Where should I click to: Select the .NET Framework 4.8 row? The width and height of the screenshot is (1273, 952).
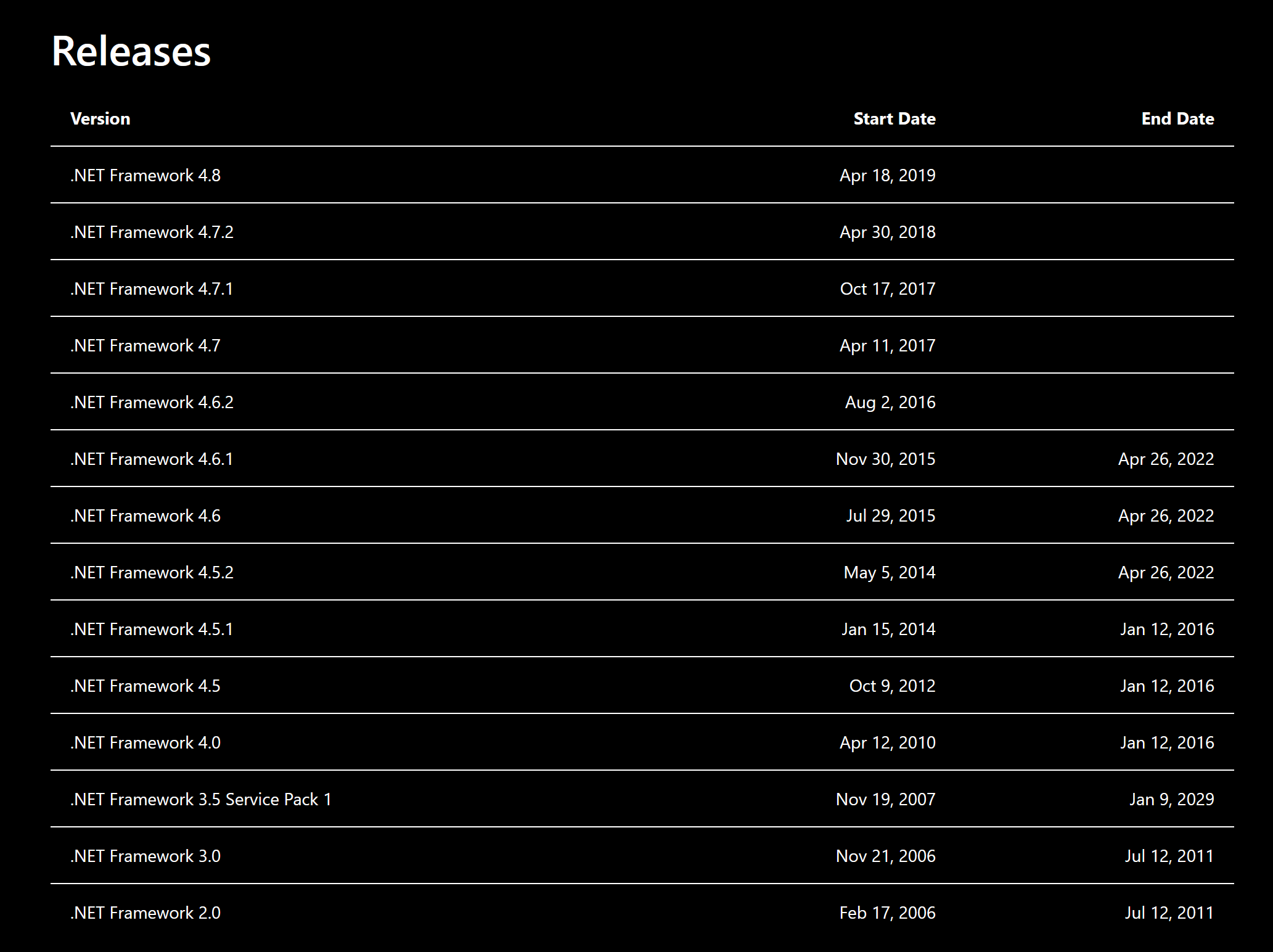642,175
